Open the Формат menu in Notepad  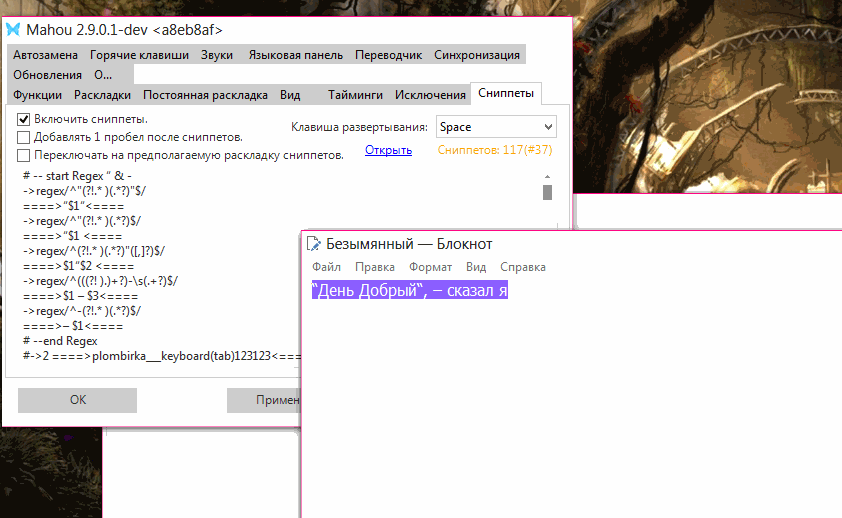[x=431, y=267]
